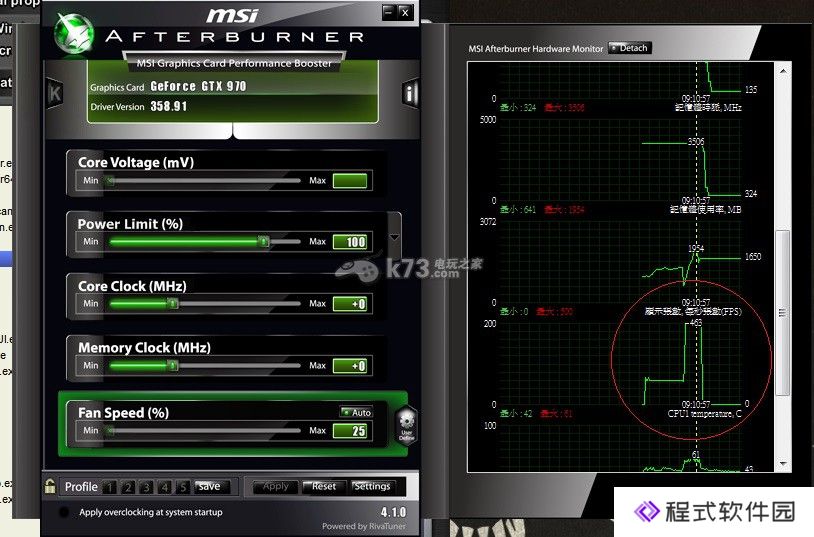Click the Power Limit value field showing 100

click(x=350, y=241)
